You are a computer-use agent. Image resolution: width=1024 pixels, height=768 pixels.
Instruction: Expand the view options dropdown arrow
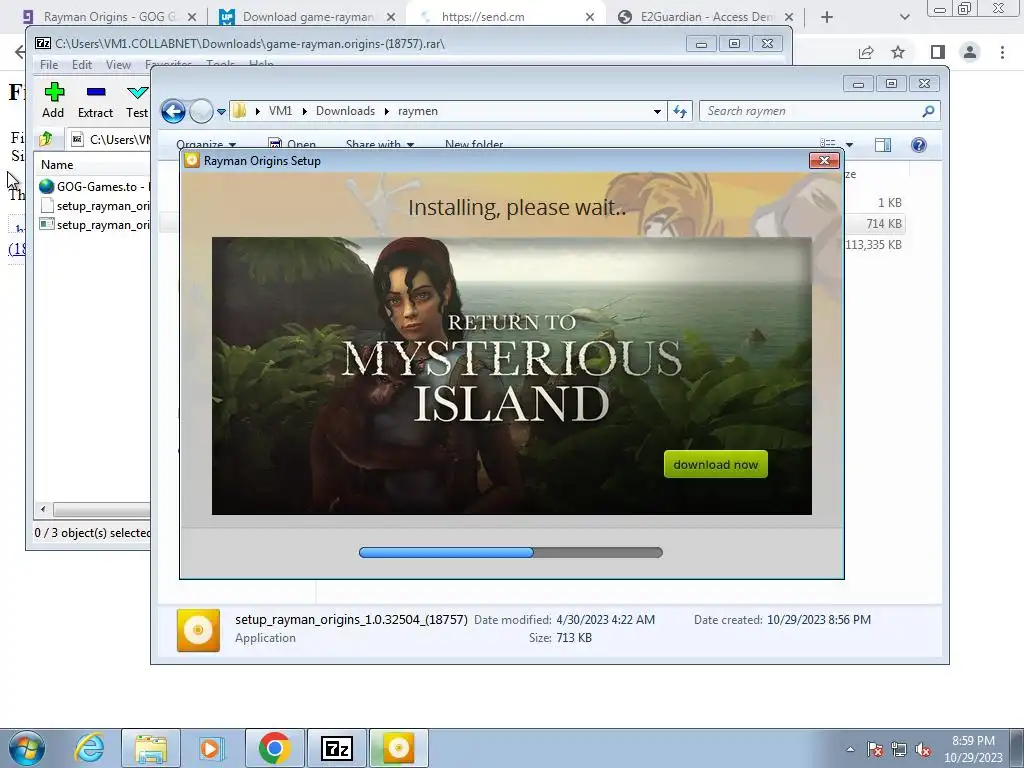click(x=849, y=145)
